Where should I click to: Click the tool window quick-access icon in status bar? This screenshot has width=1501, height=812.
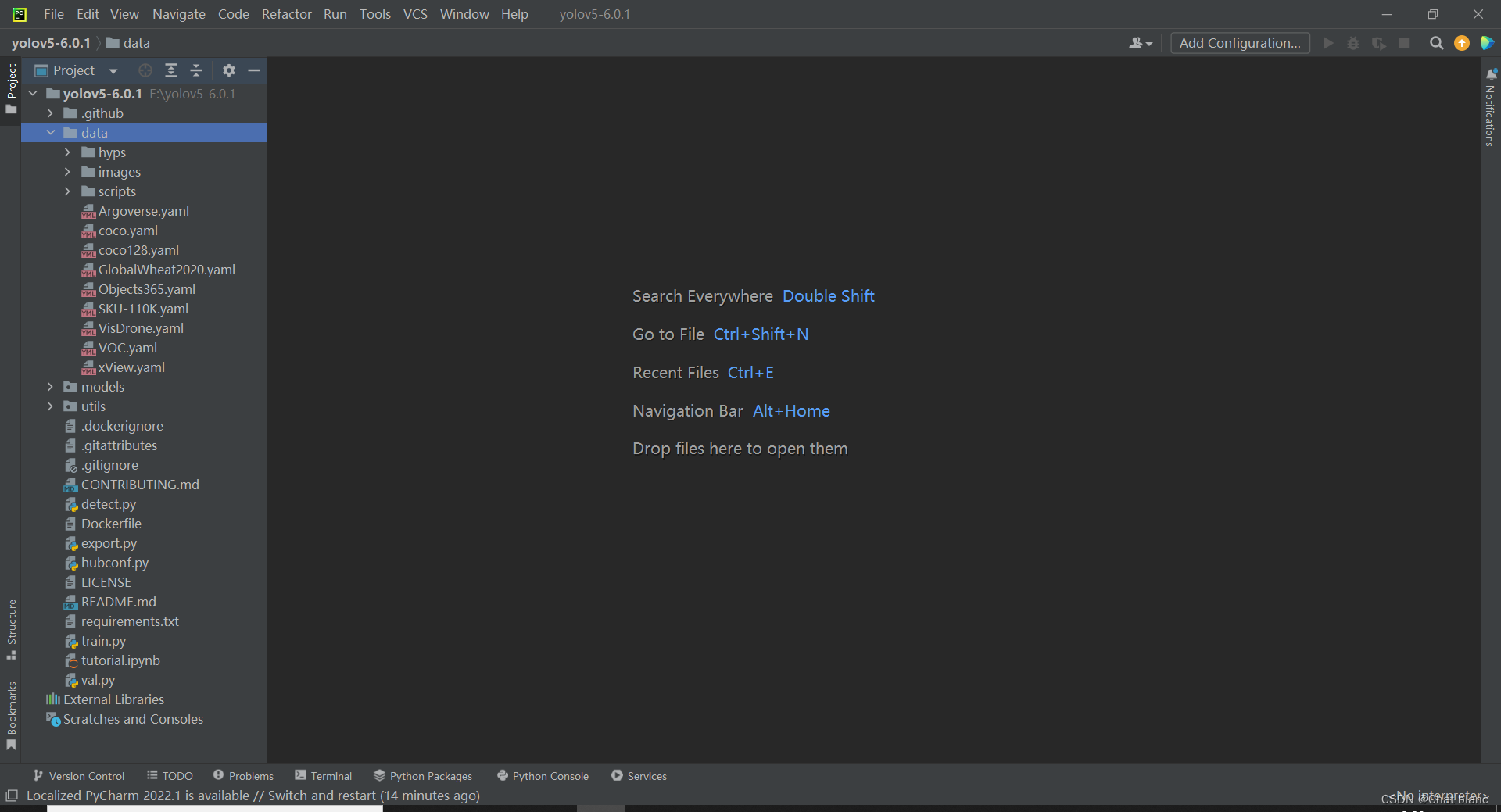(x=12, y=796)
